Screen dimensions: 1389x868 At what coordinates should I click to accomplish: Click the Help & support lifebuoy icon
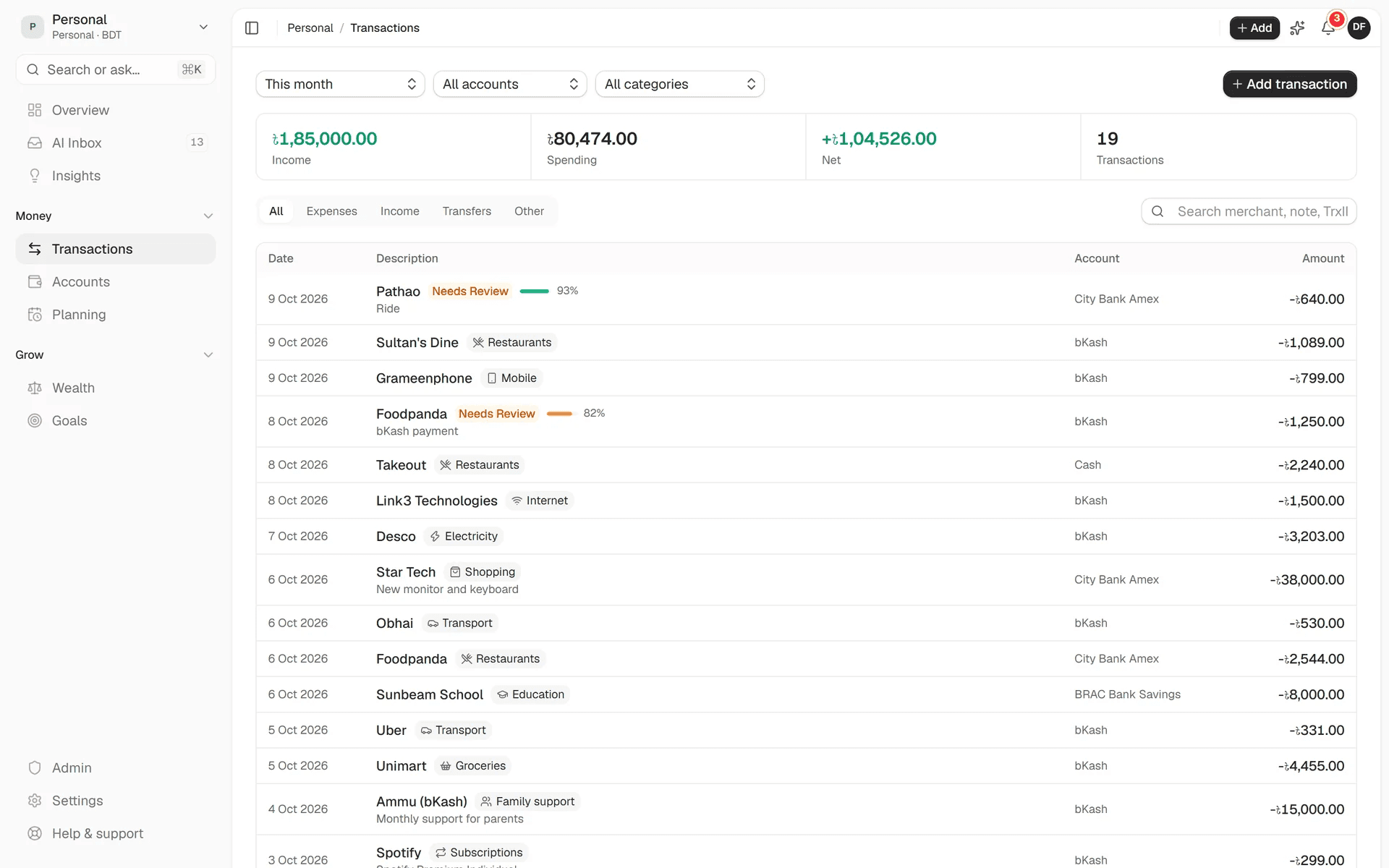tap(35, 833)
